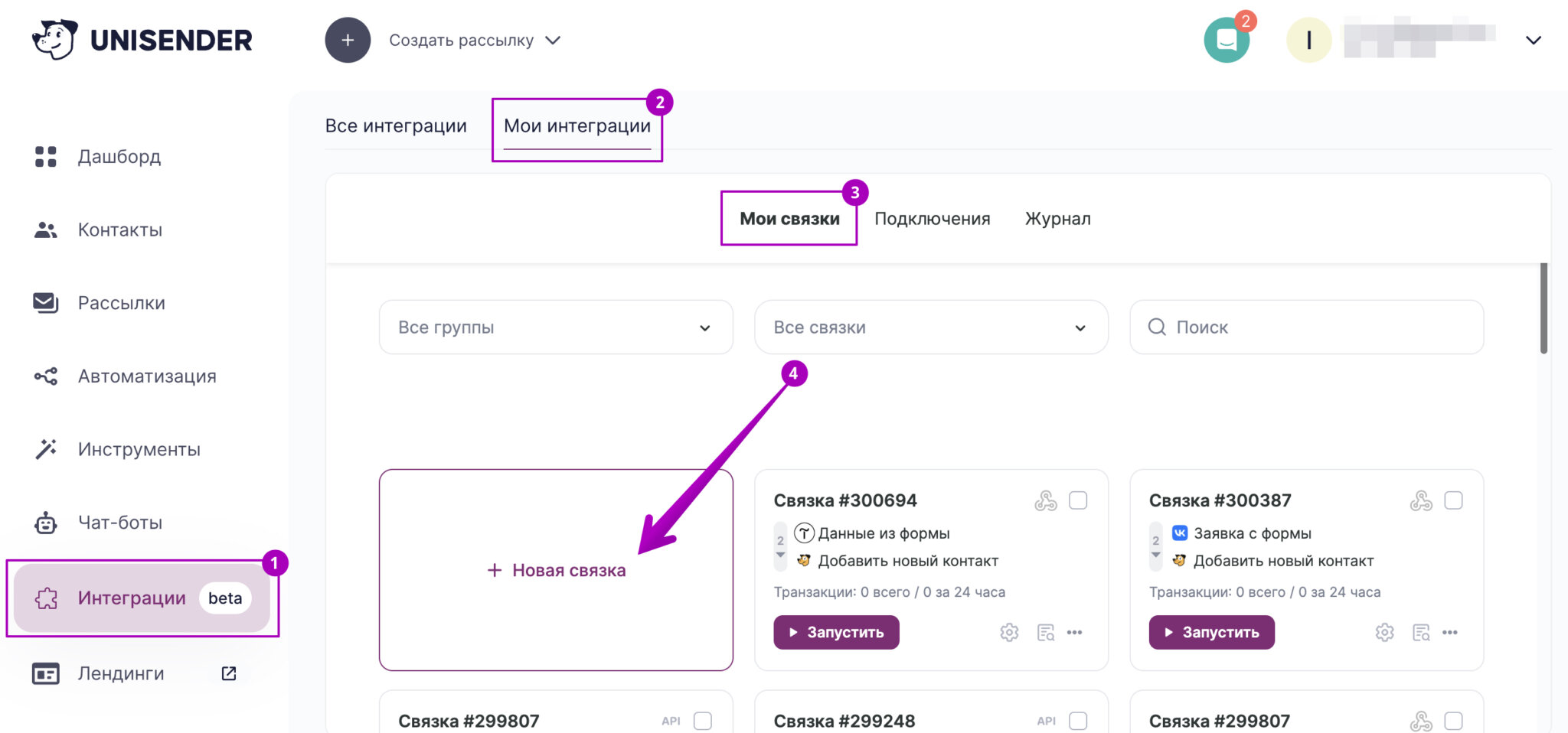Open Рассылки from the sidebar
The width and height of the screenshot is (1568, 733).
pos(120,302)
